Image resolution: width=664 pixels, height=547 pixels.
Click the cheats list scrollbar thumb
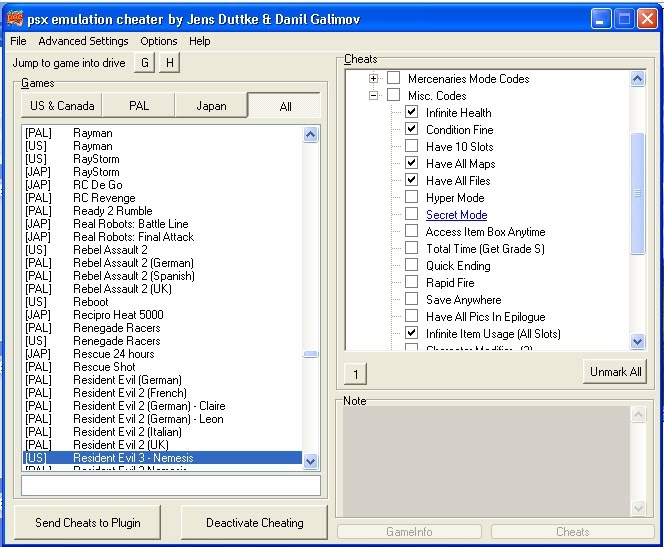(637, 193)
